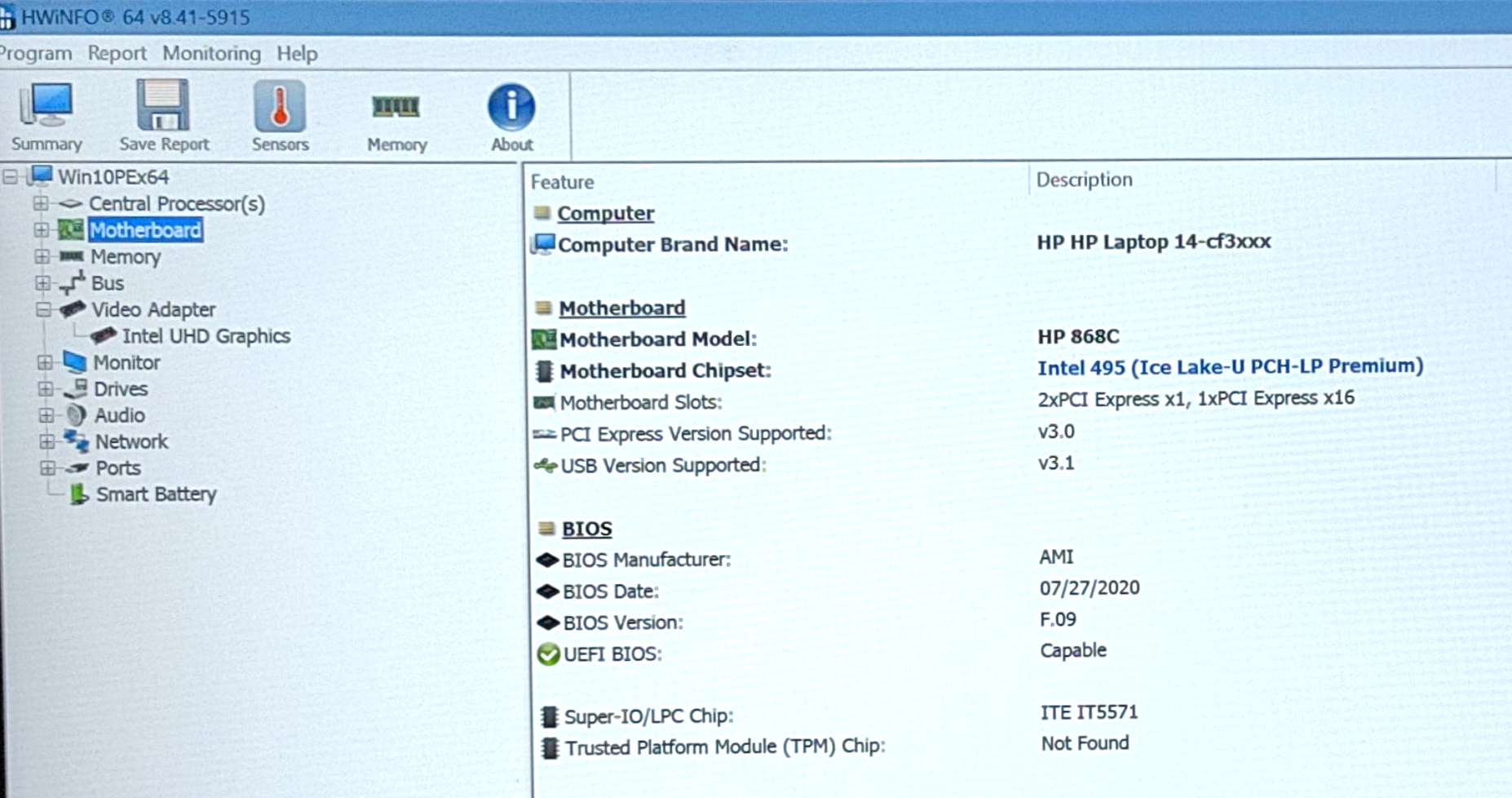
Task: Click the Monitor tree icon
Action: click(75, 361)
